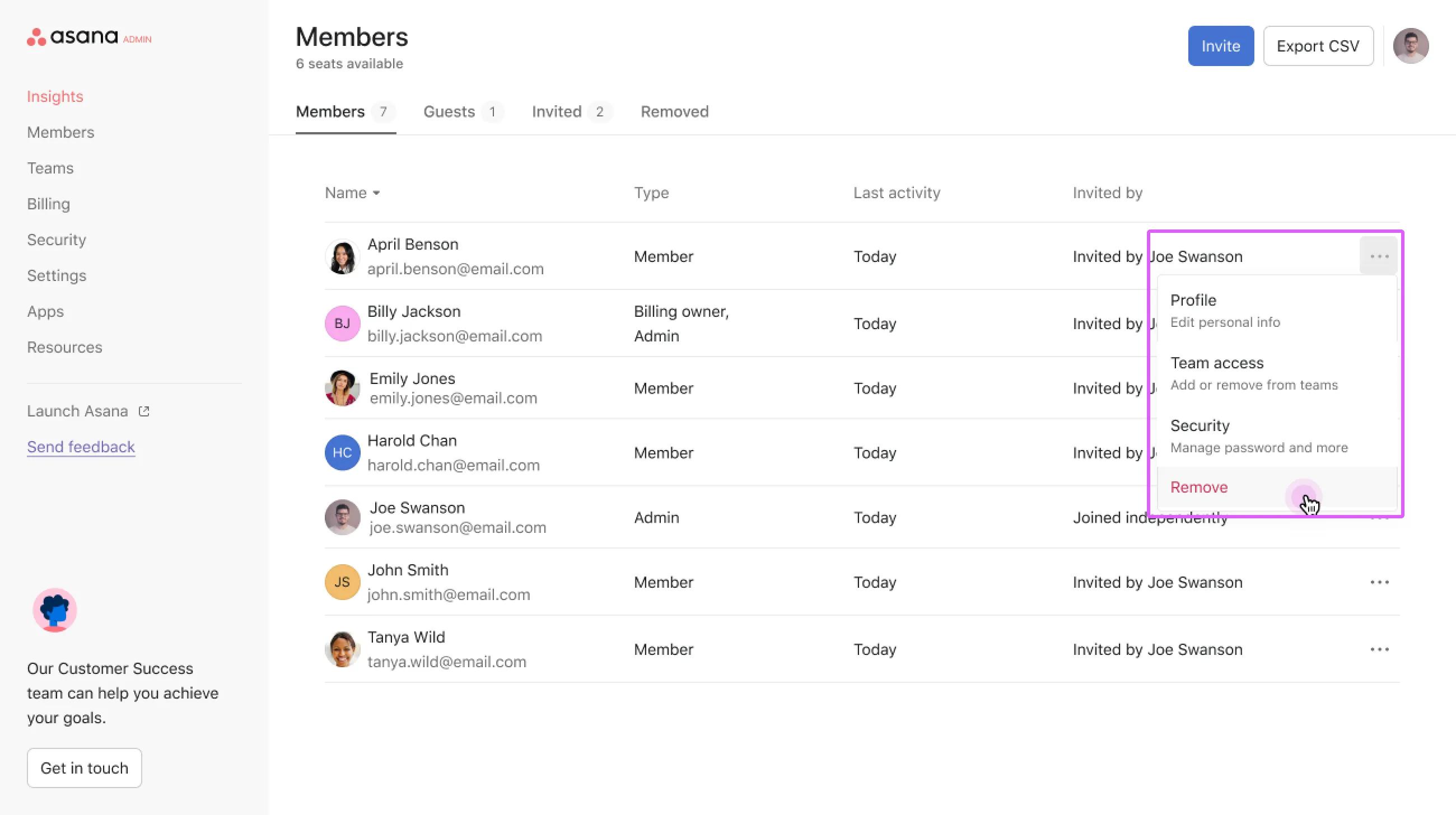
Task: Open John Smith's three-dot options menu
Action: click(1379, 582)
